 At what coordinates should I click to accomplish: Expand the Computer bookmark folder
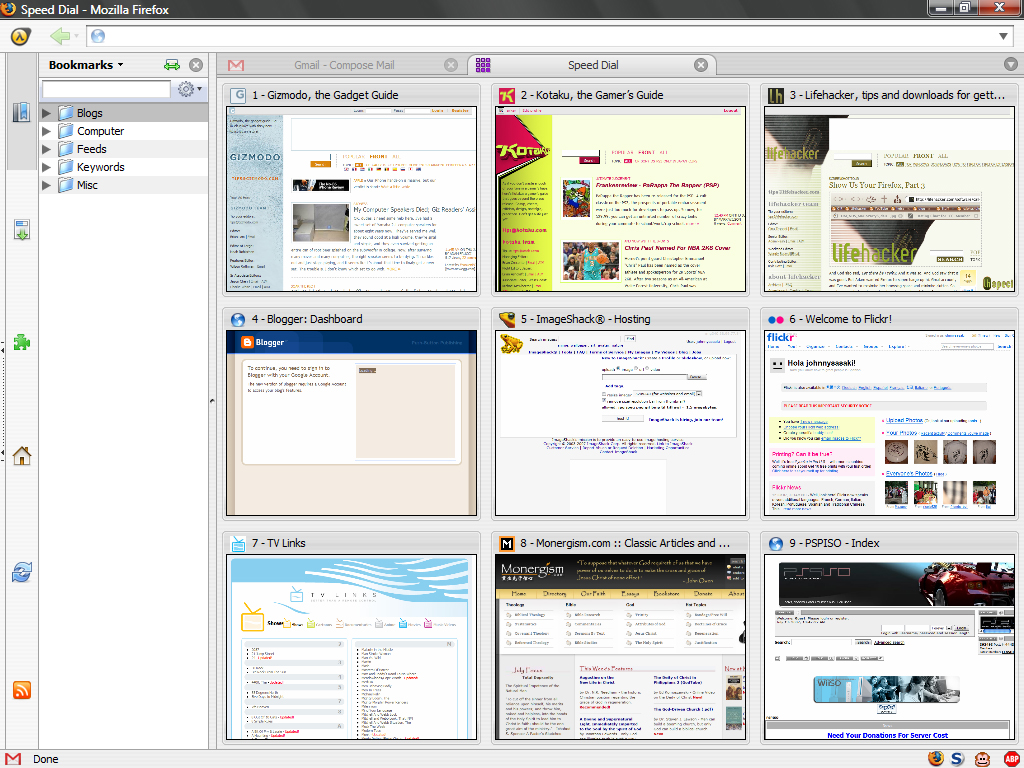[46, 131]
